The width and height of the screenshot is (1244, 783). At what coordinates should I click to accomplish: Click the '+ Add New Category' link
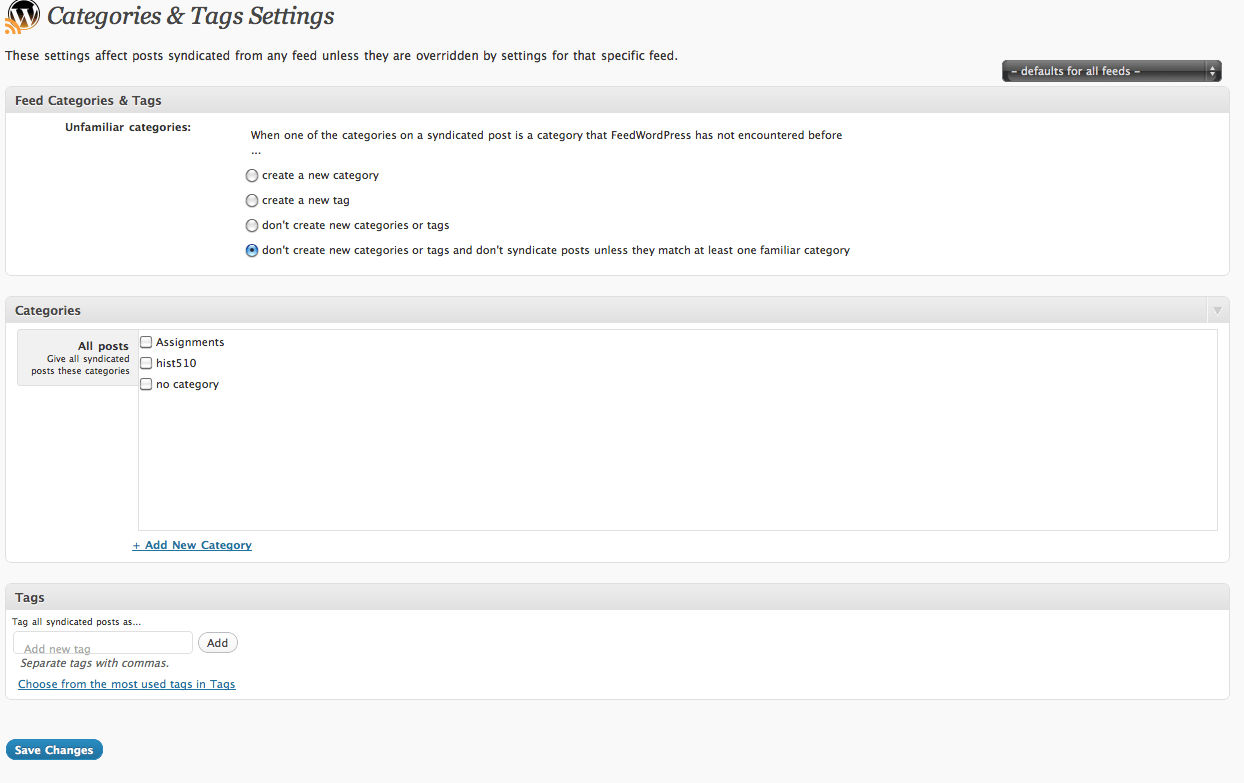point(192,545)
